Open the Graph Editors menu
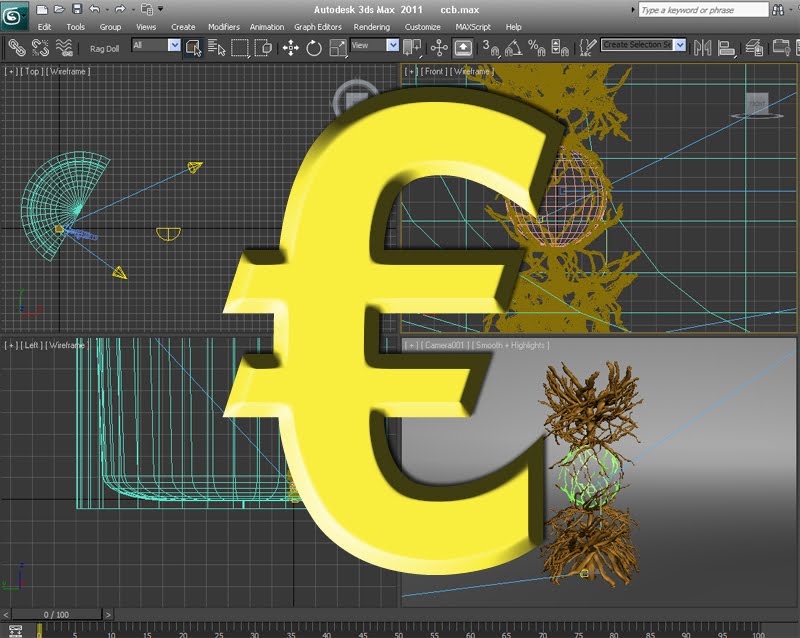The width and height of the screenshot is (800, 638). pos(317,27)
